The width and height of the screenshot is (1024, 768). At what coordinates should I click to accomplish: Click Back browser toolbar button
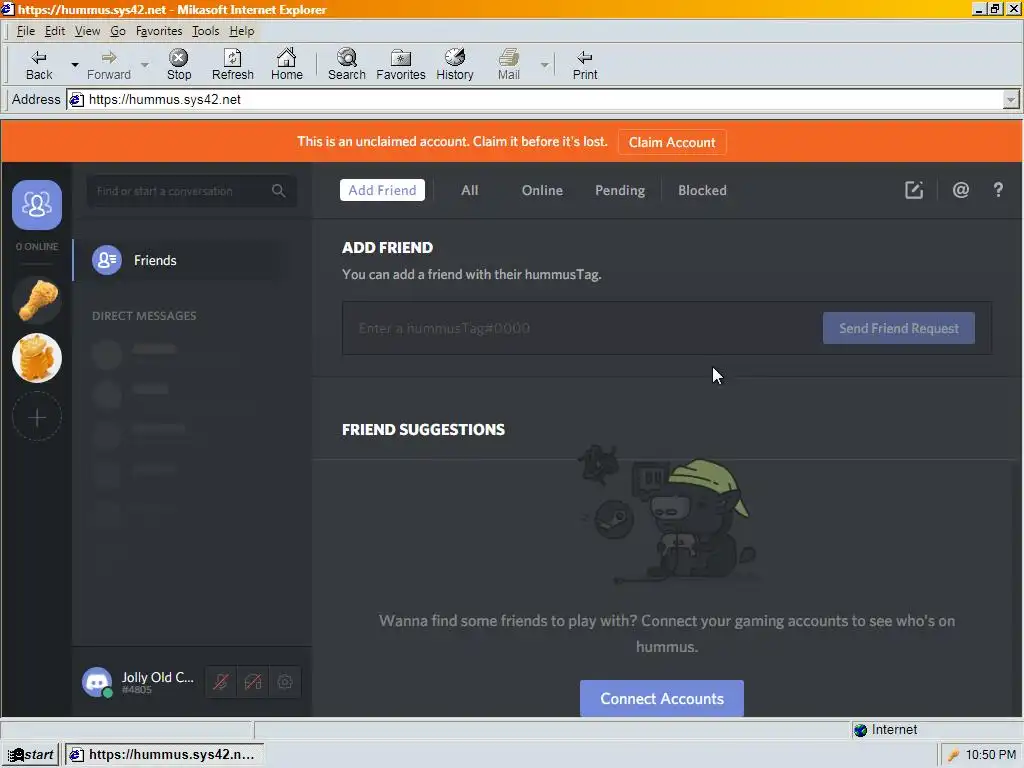pos(39,65)
